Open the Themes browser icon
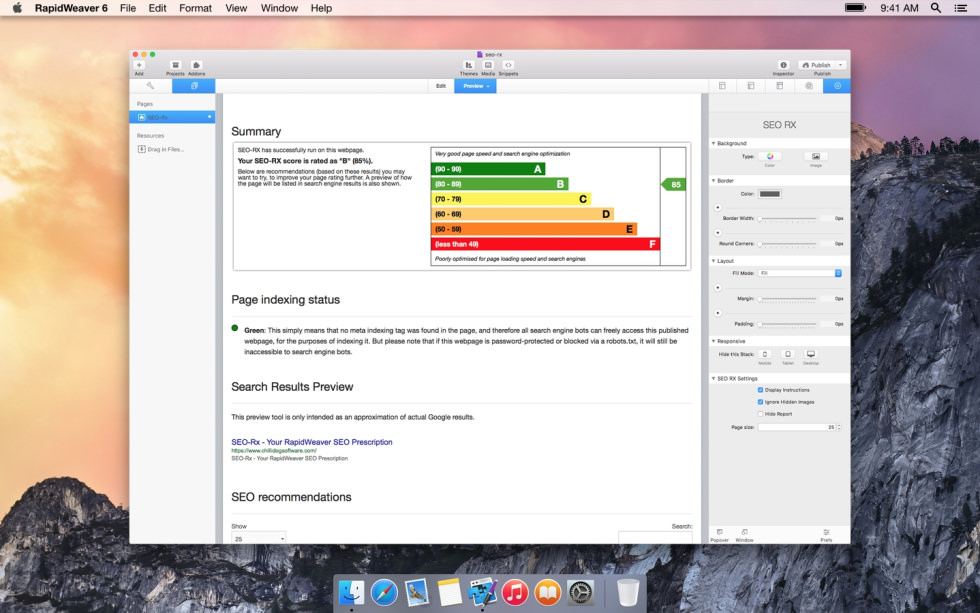980x613 pixels. click(x=468, y=66)
